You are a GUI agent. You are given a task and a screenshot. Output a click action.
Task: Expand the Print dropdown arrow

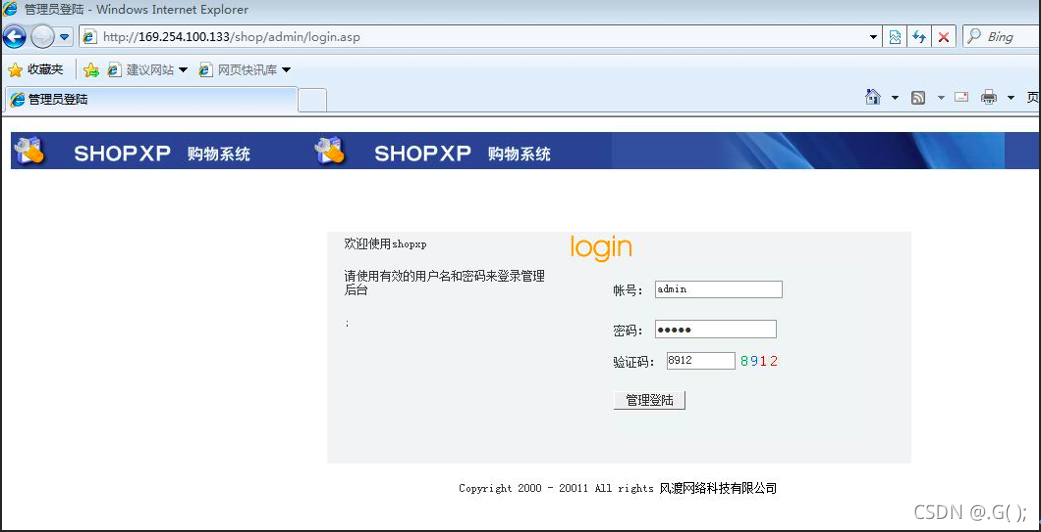[x=1010, y=98]
